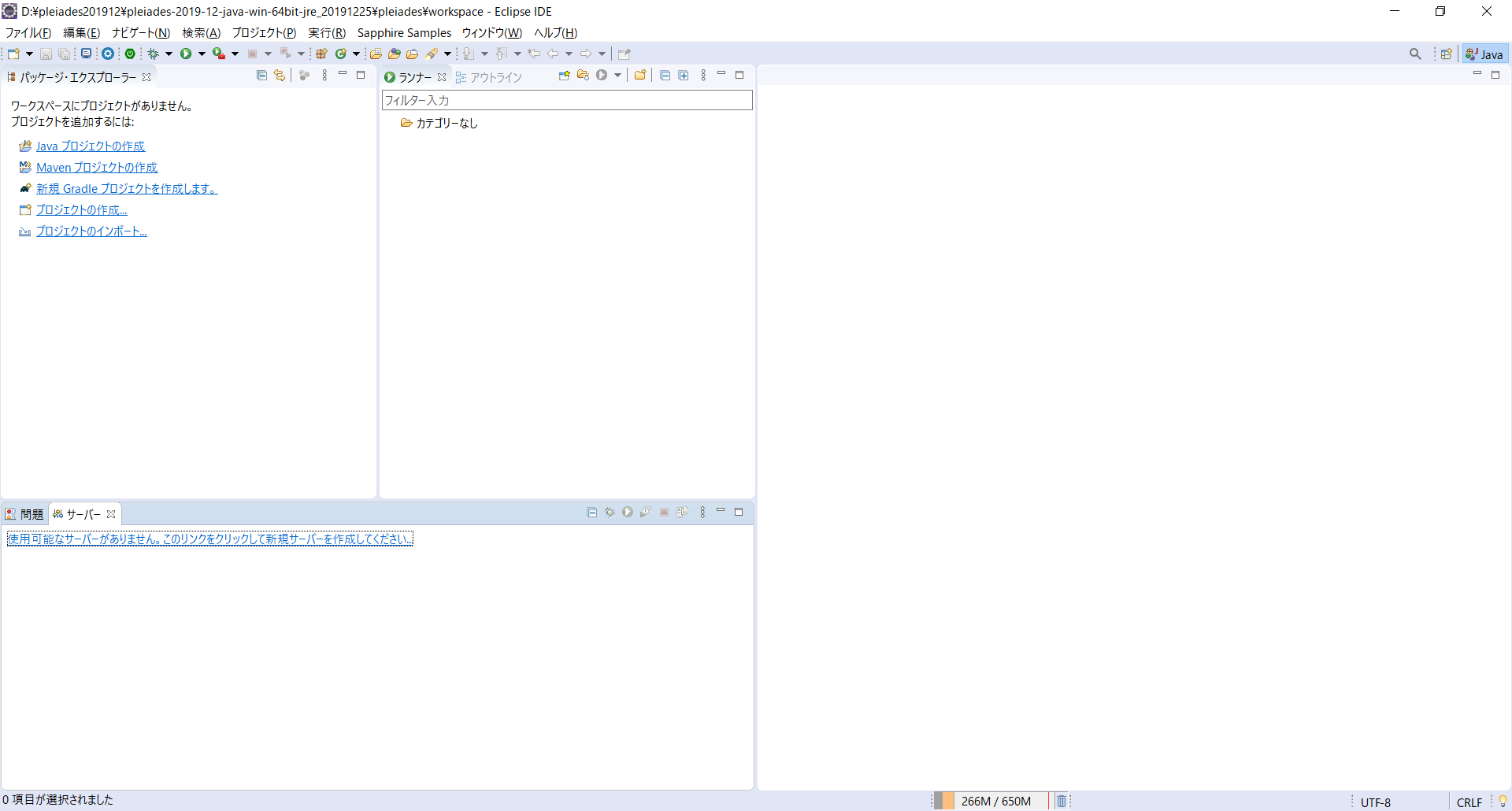Viewport: 1512px width, 811px height.
Task: Close the ランナー tab
Action: tap(442, 77)
